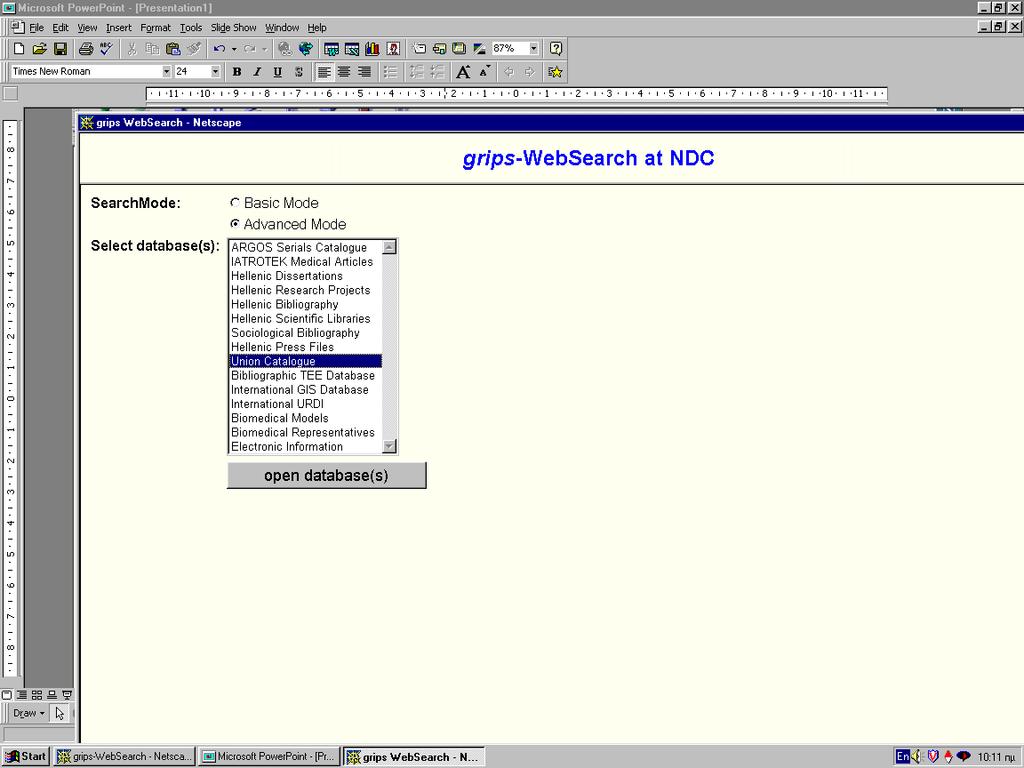The width and height of the screenshot is (1024, 768).
Task: Select the Advanced Mode radio button
Action: point(235,224)
